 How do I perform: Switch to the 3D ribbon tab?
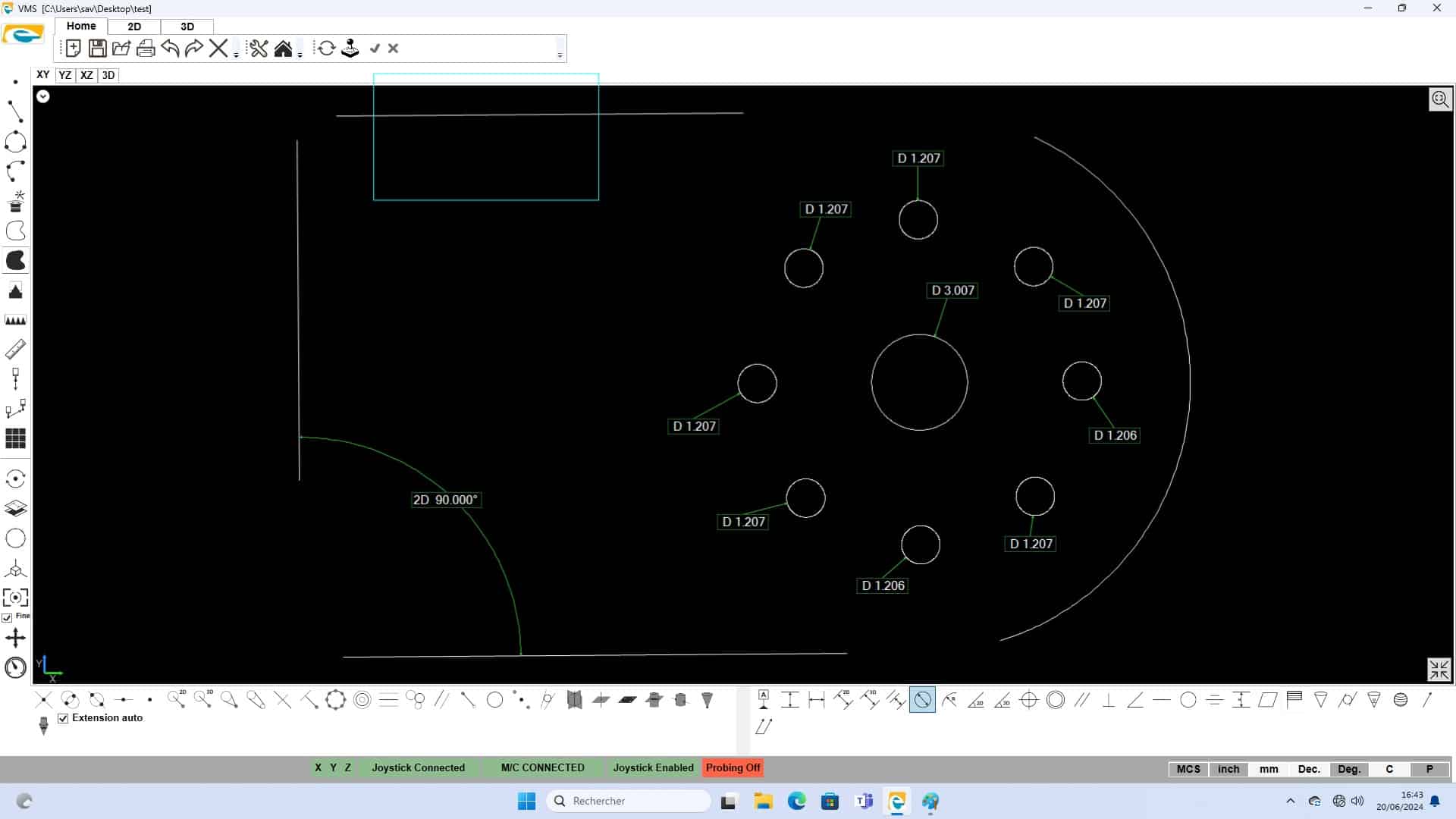187,27
